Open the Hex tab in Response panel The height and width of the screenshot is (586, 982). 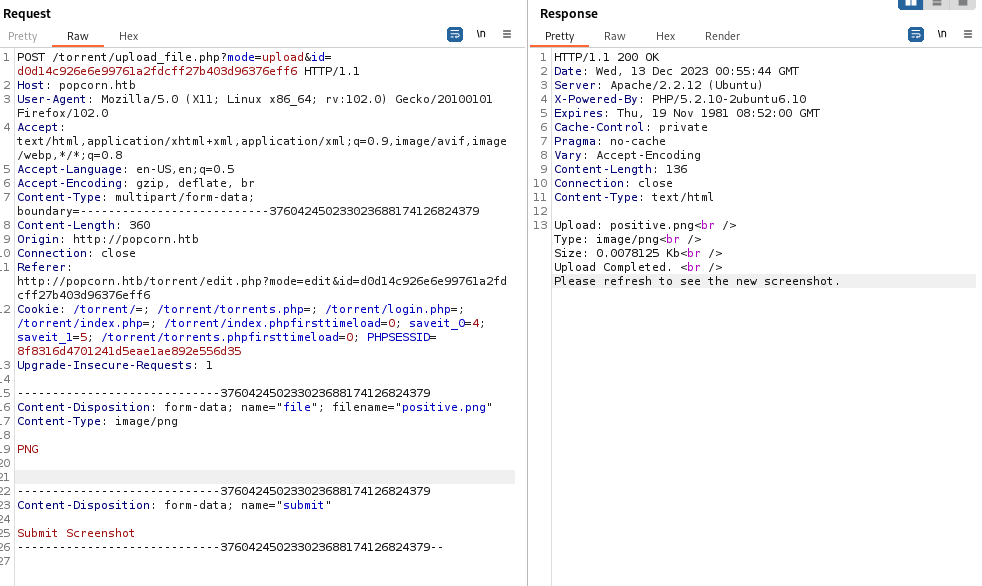(x=666, y=36)
